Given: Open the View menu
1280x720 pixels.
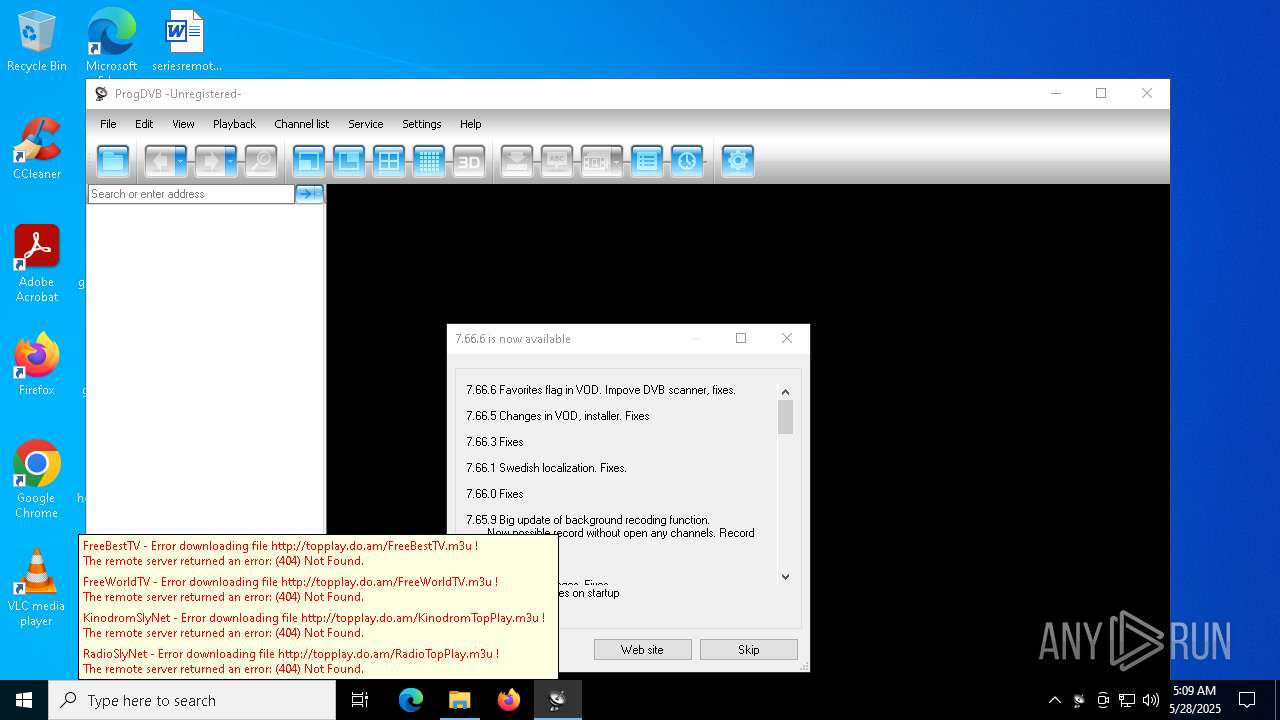Looking at the screenshot, I should pyautogui.click(x=183, y=124).
